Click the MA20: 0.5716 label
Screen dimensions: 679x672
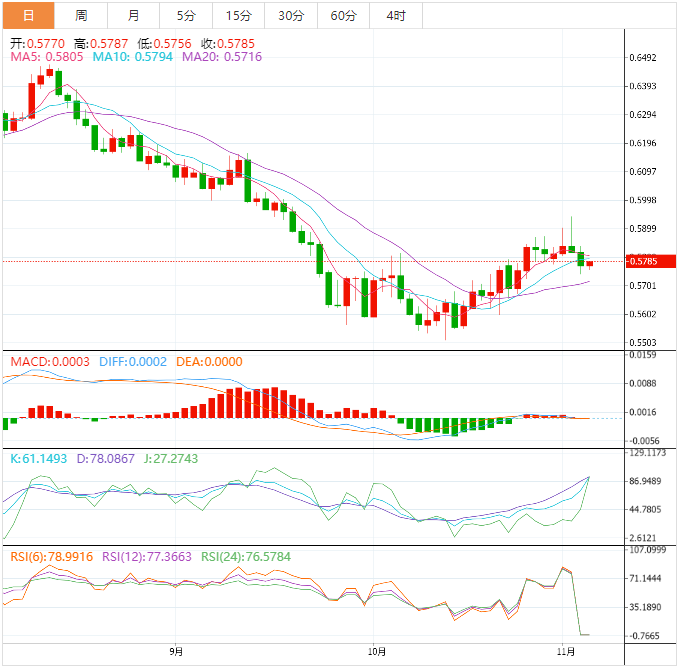point(222,57)
